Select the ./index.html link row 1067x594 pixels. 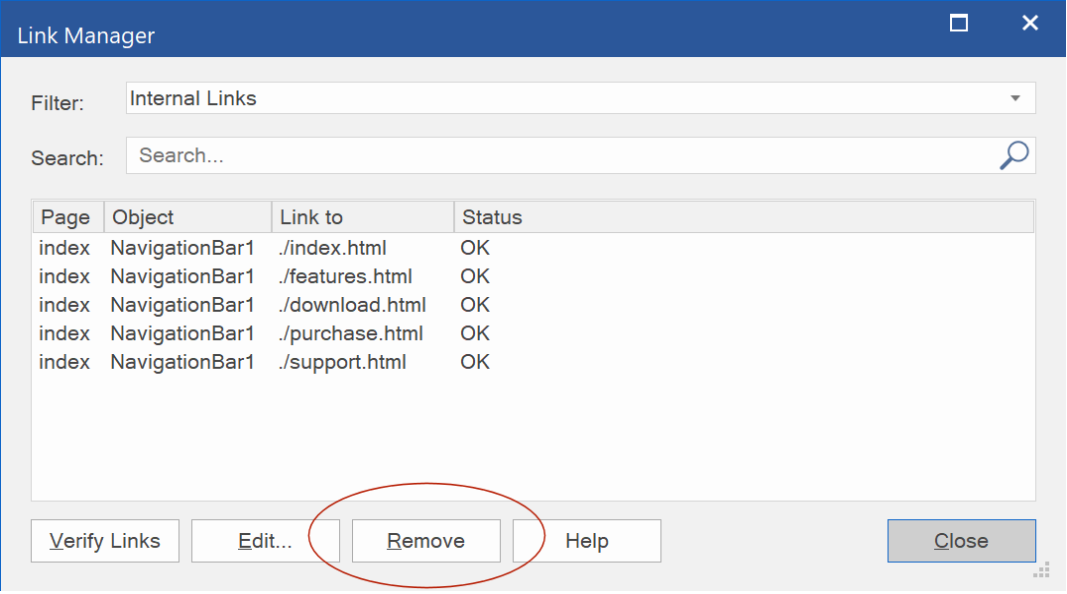[534, 248]
